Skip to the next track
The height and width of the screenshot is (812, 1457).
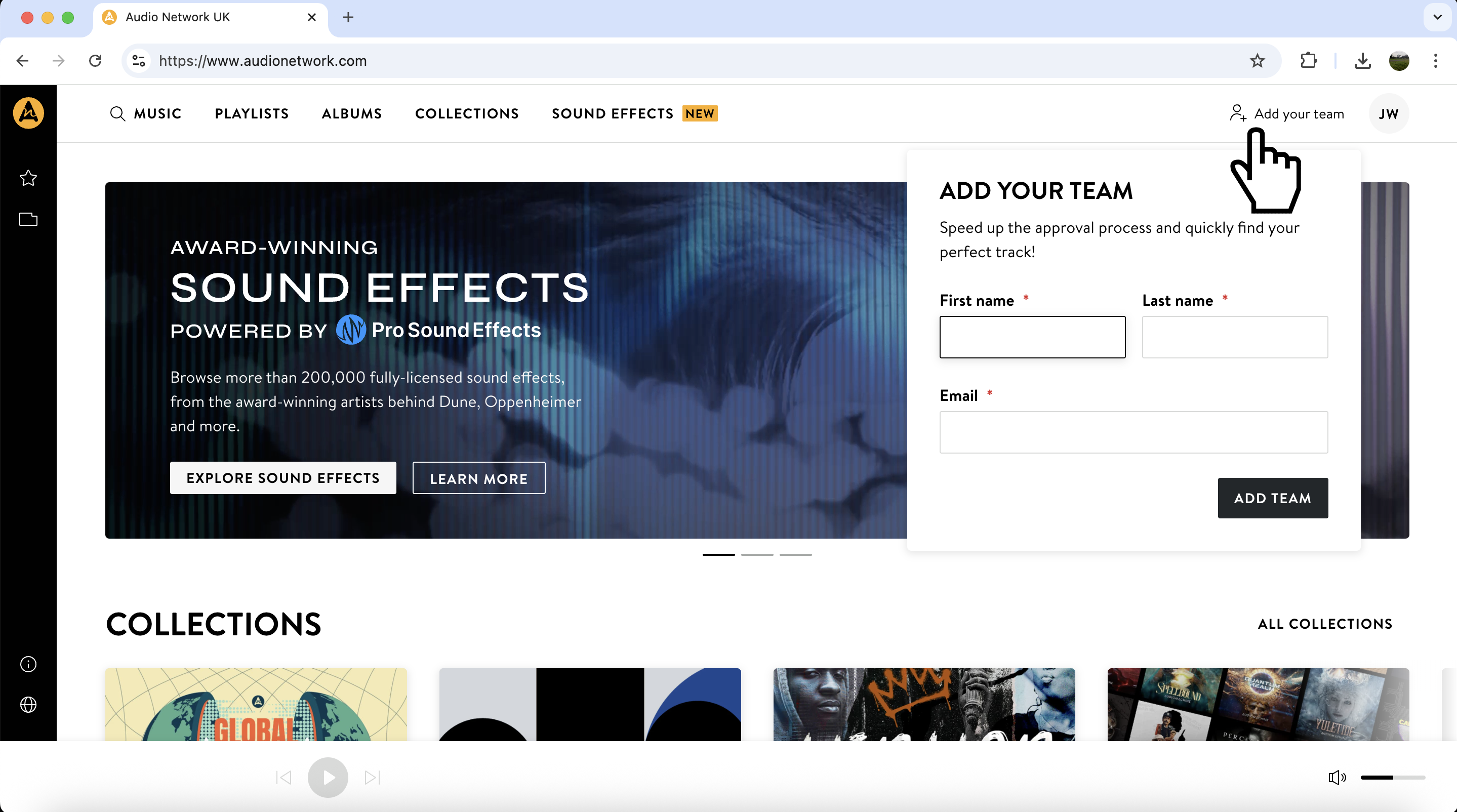click(372, 778)
